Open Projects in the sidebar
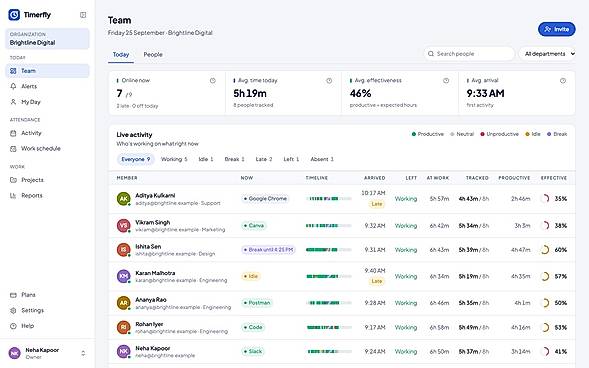589x368 pixels. coord(47,180)
